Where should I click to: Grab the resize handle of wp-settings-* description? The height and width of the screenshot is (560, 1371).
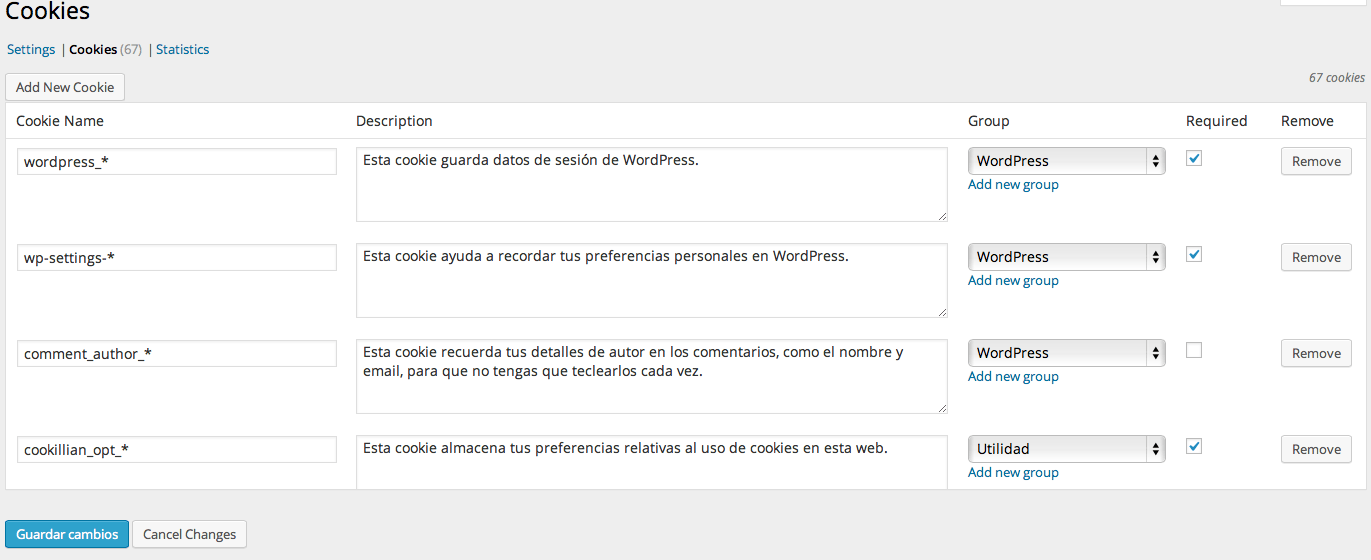942,312
